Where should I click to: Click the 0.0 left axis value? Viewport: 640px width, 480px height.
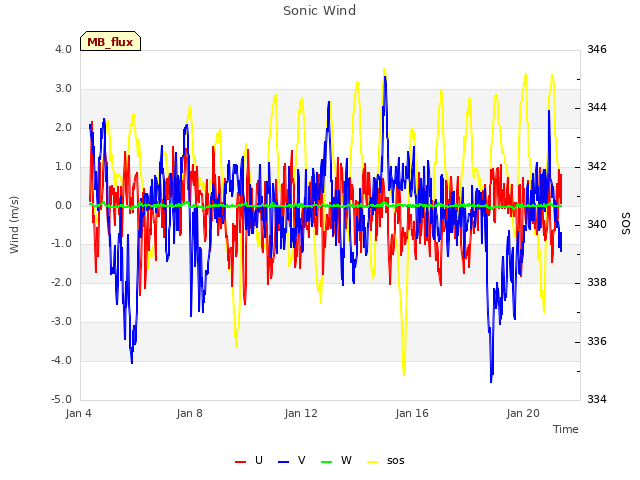tap(63, 205)
